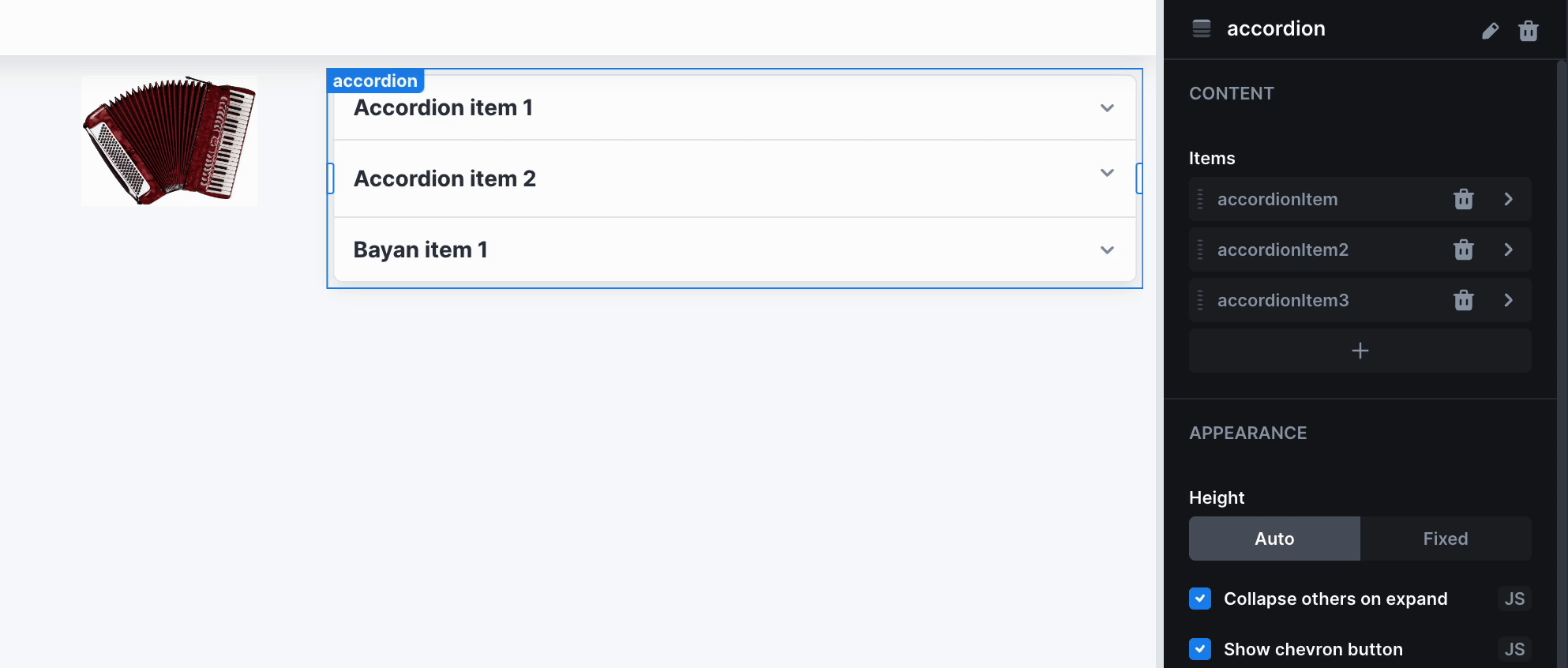This screenshot has height=668, width=1568.
Task: Toggle the Collapse others on expand checkbox
Action: (1200, 599)
